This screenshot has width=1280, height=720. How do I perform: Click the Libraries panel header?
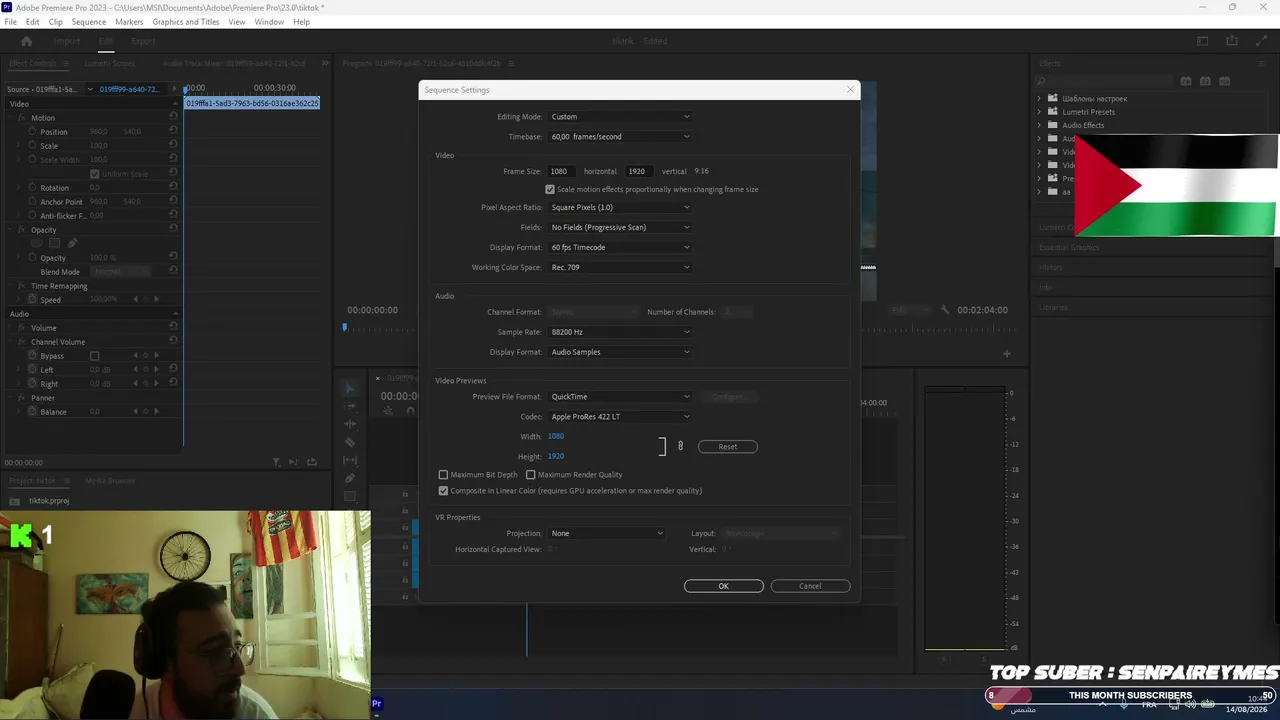tap(1054, 307)
